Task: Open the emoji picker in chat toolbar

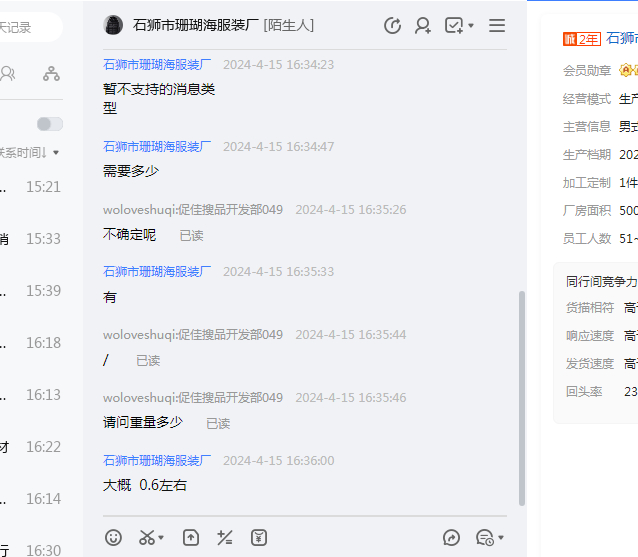Action: 114,537
